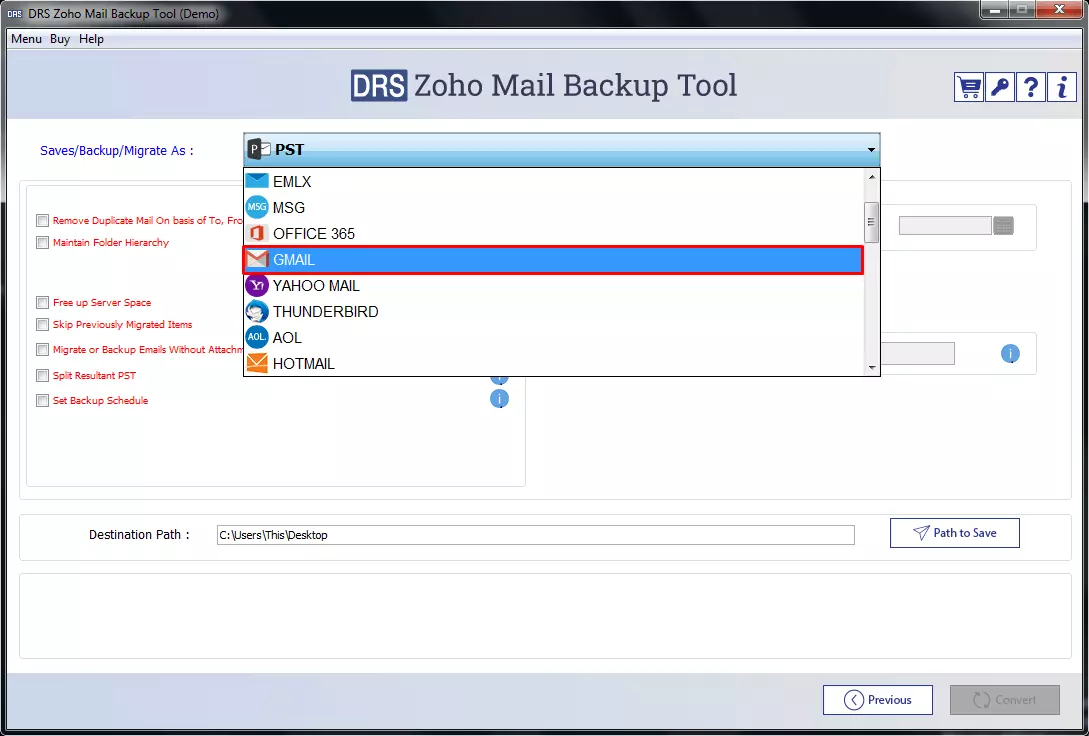Viewport: 1089px width, 736px height.
Task: Open the question mark help icon
Action: (1031, 87)
